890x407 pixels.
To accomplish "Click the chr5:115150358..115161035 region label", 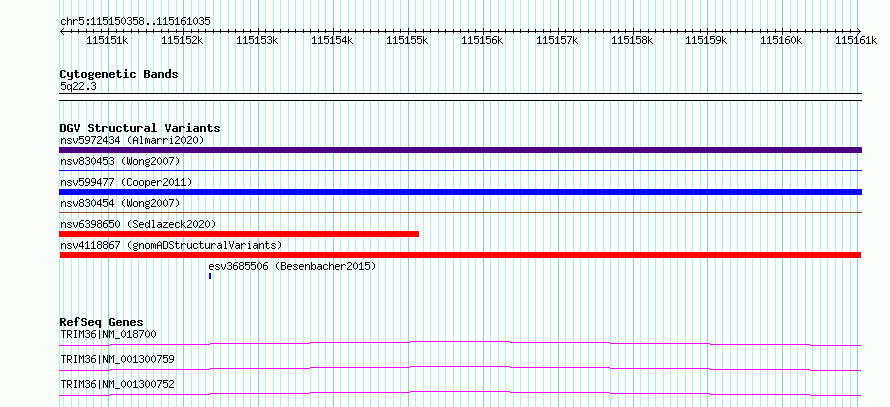I will pos(136,22).
